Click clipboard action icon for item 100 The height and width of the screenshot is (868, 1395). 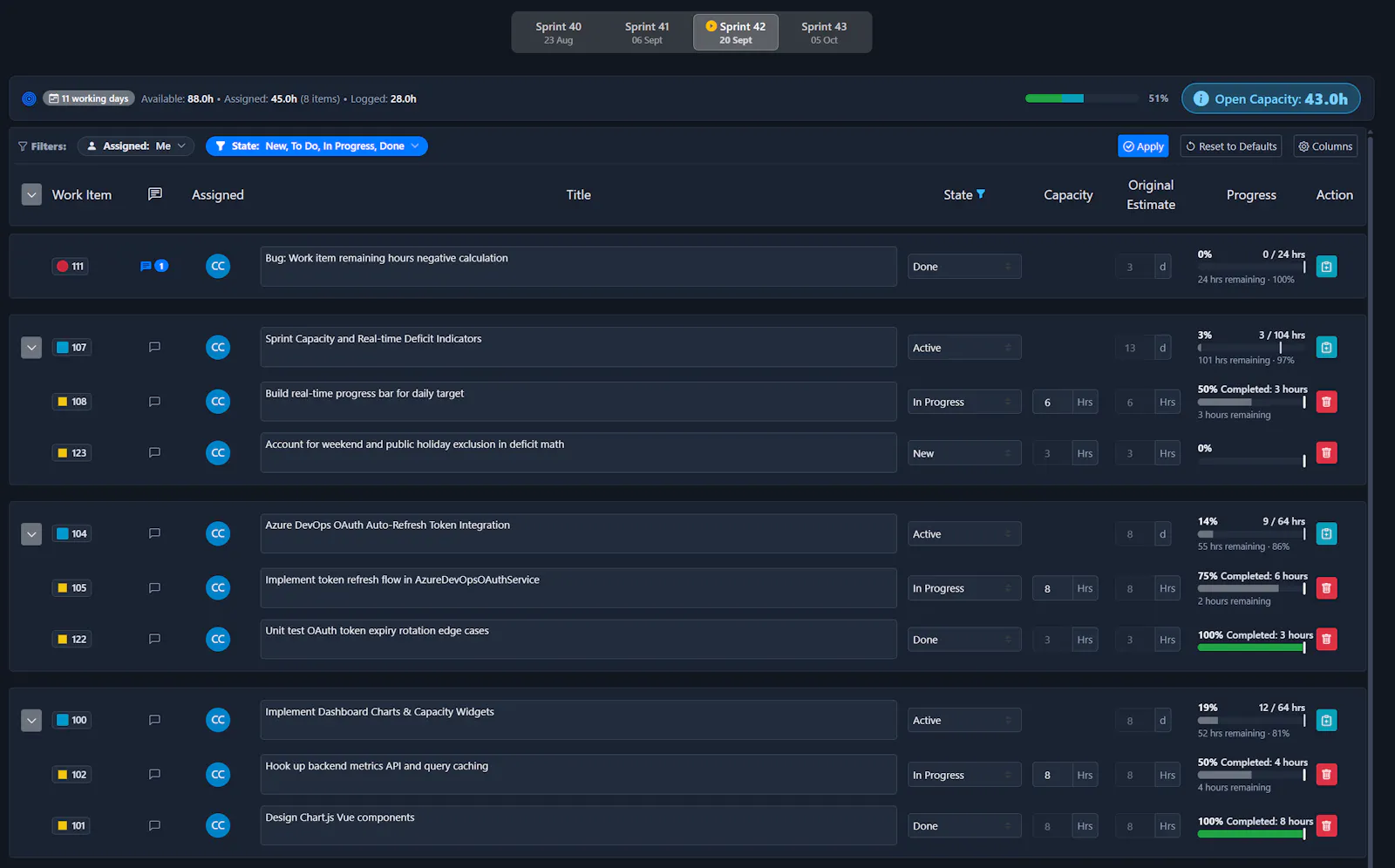(1326, 720)
